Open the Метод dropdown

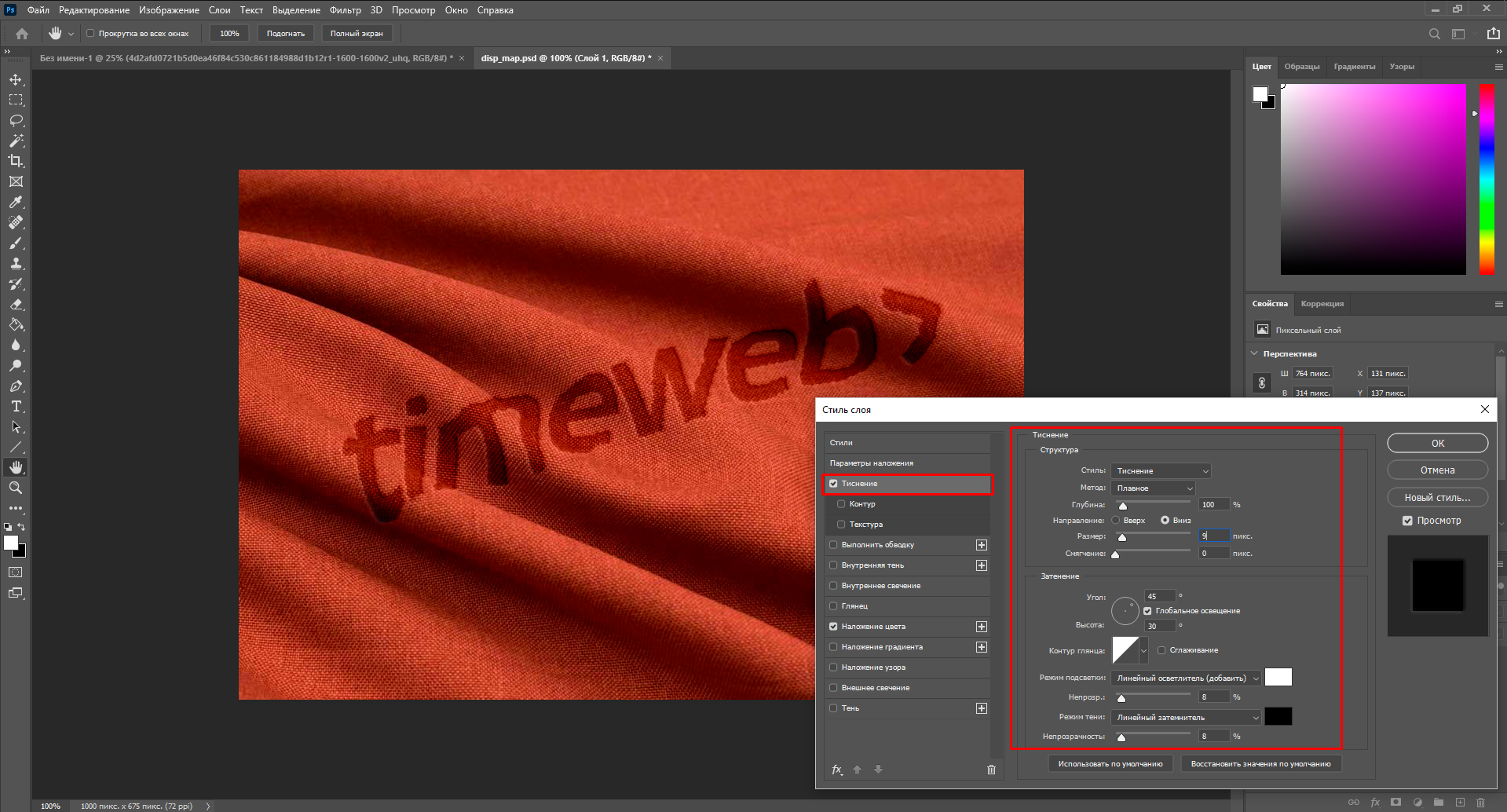[x=1153, y=488]
